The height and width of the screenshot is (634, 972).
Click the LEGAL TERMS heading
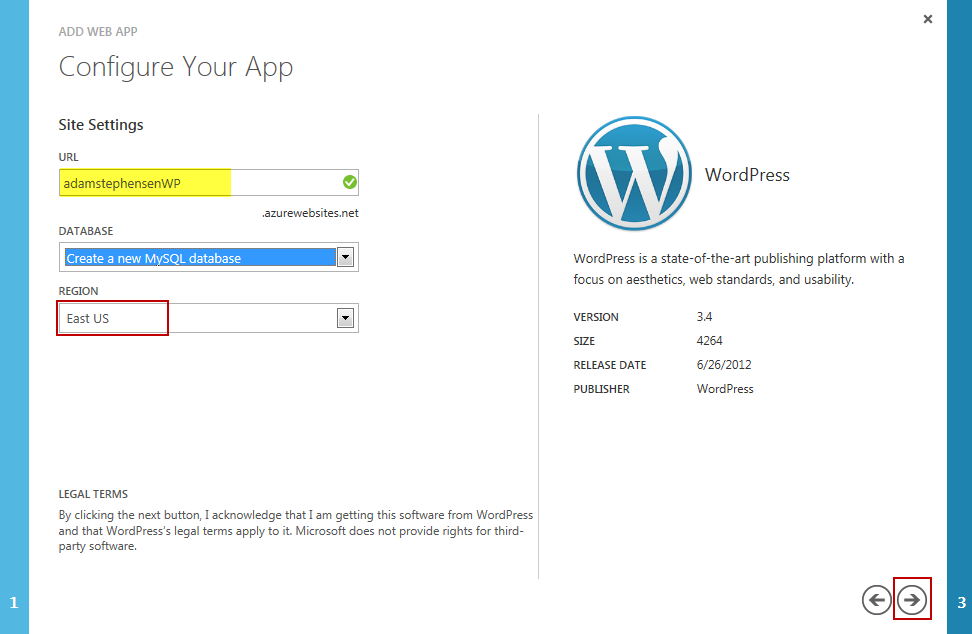pos(93,494)
